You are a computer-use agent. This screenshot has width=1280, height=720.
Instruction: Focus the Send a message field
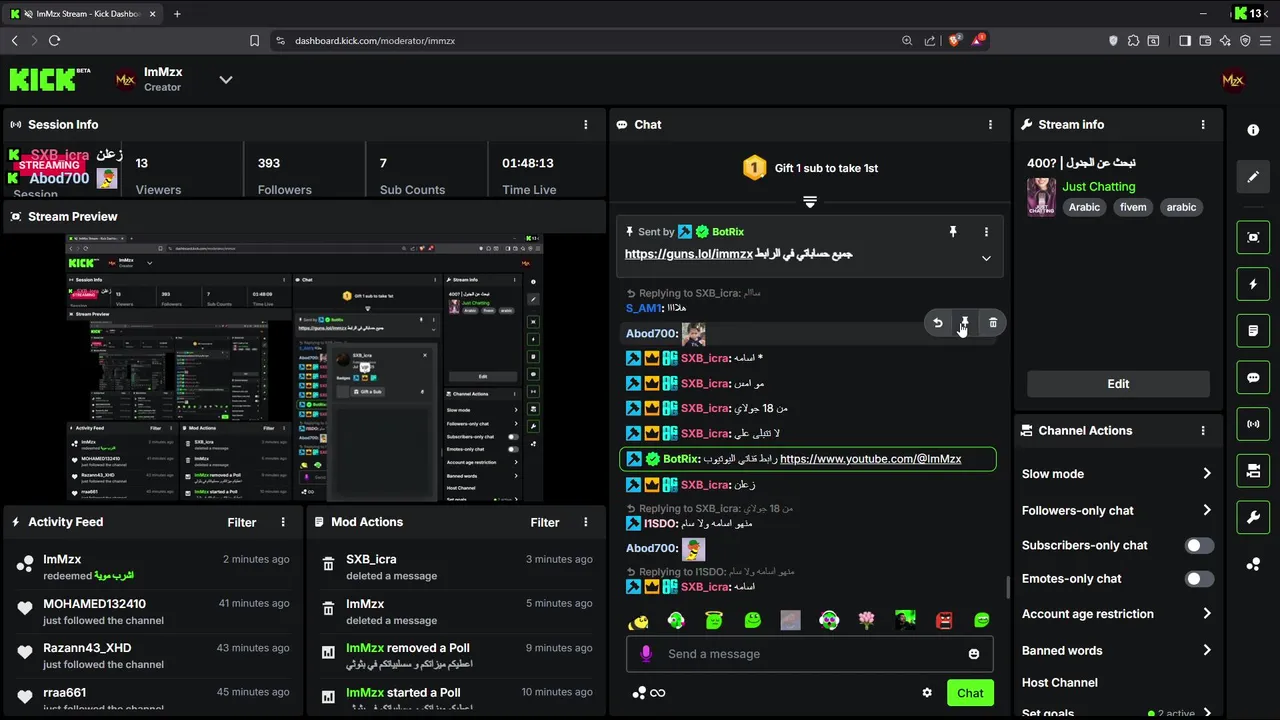point(810,654)
